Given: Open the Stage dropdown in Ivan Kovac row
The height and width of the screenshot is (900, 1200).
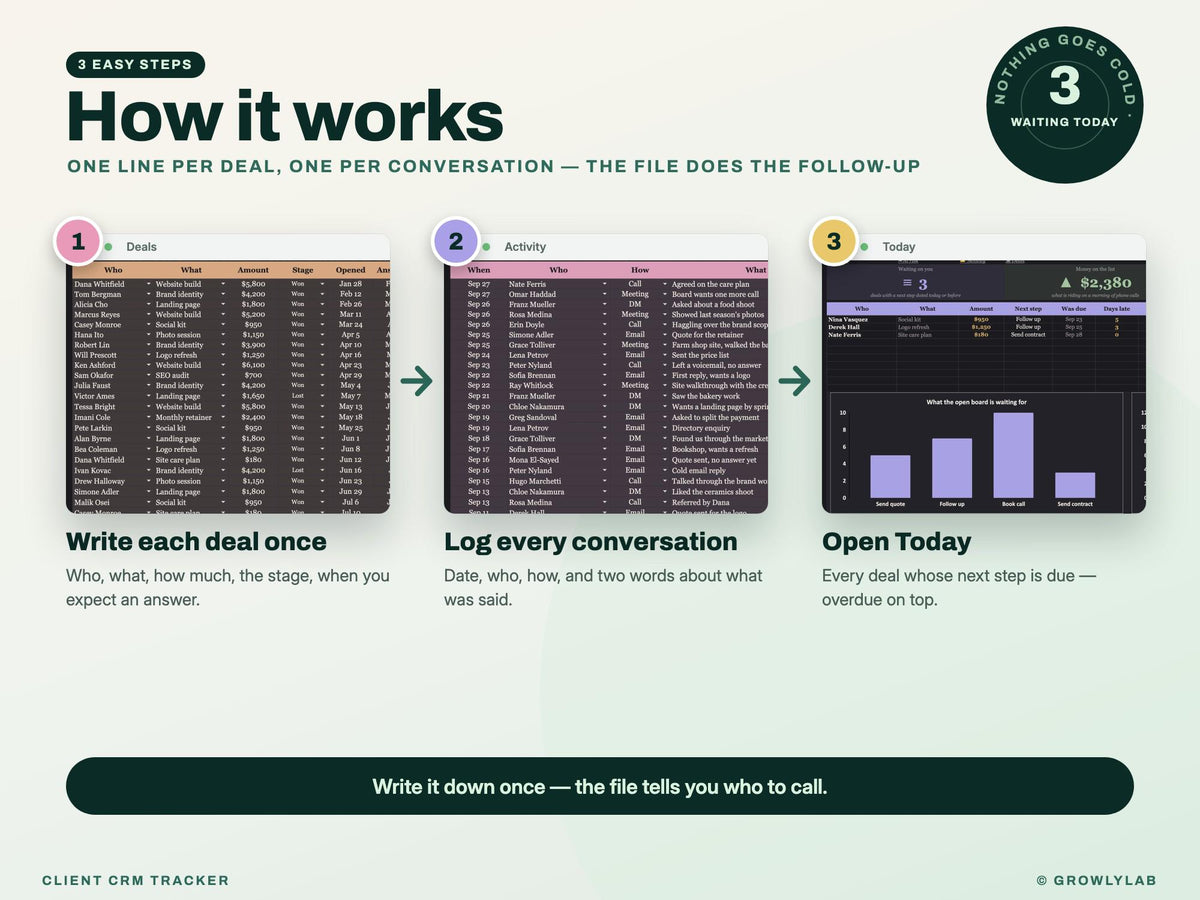Looking at the screenshot, I should click(322, 470).
